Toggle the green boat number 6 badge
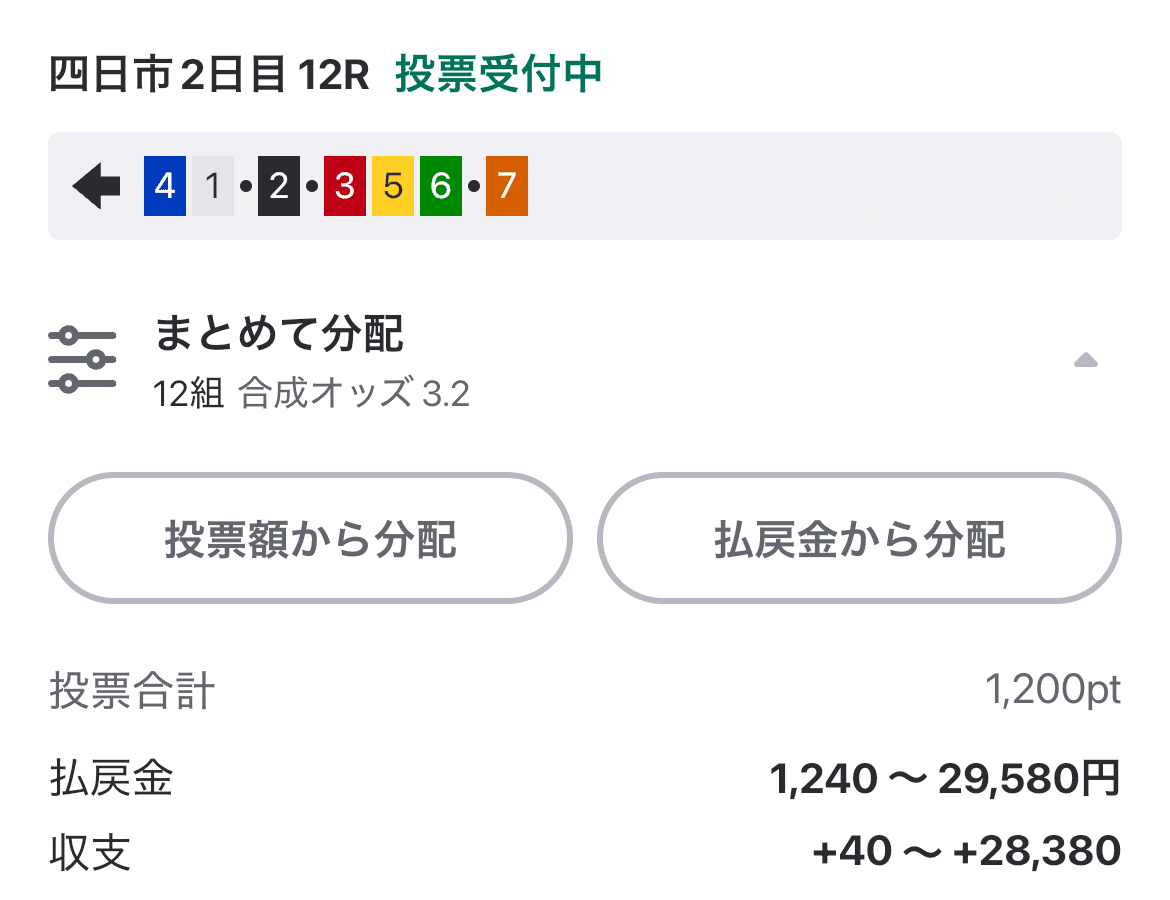The height and width of the screenshot is (900, 1170). [441, 185]
